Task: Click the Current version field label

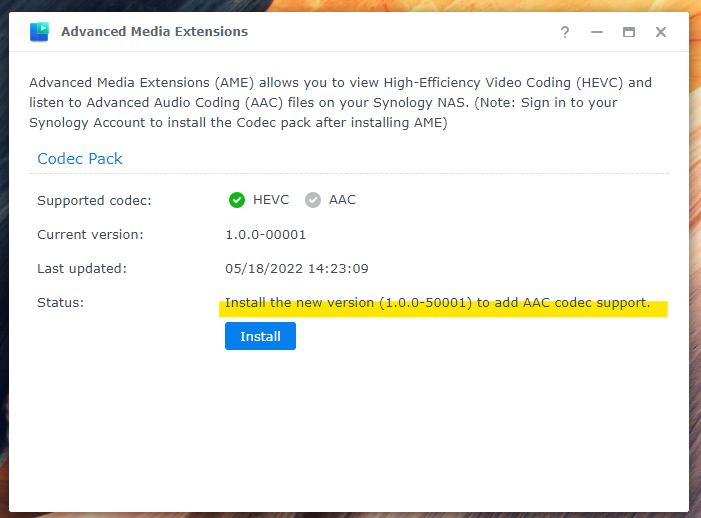Action: point(90,235)
